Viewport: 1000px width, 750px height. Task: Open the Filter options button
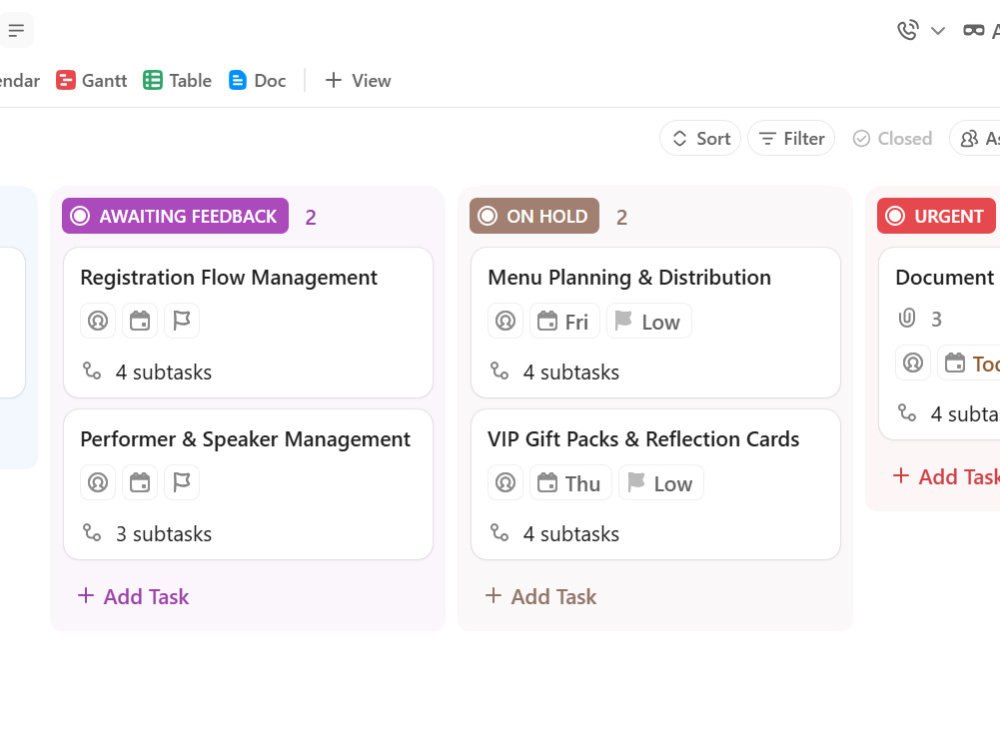click(791, 138)
